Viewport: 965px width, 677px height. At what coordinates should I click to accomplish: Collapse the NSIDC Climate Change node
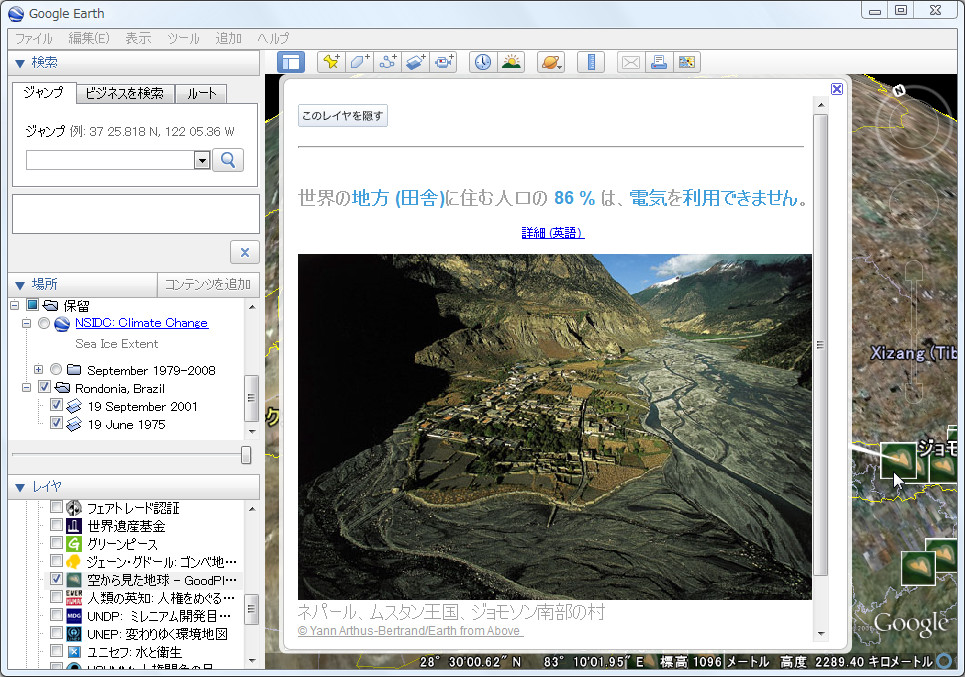[x=26, y=323]
